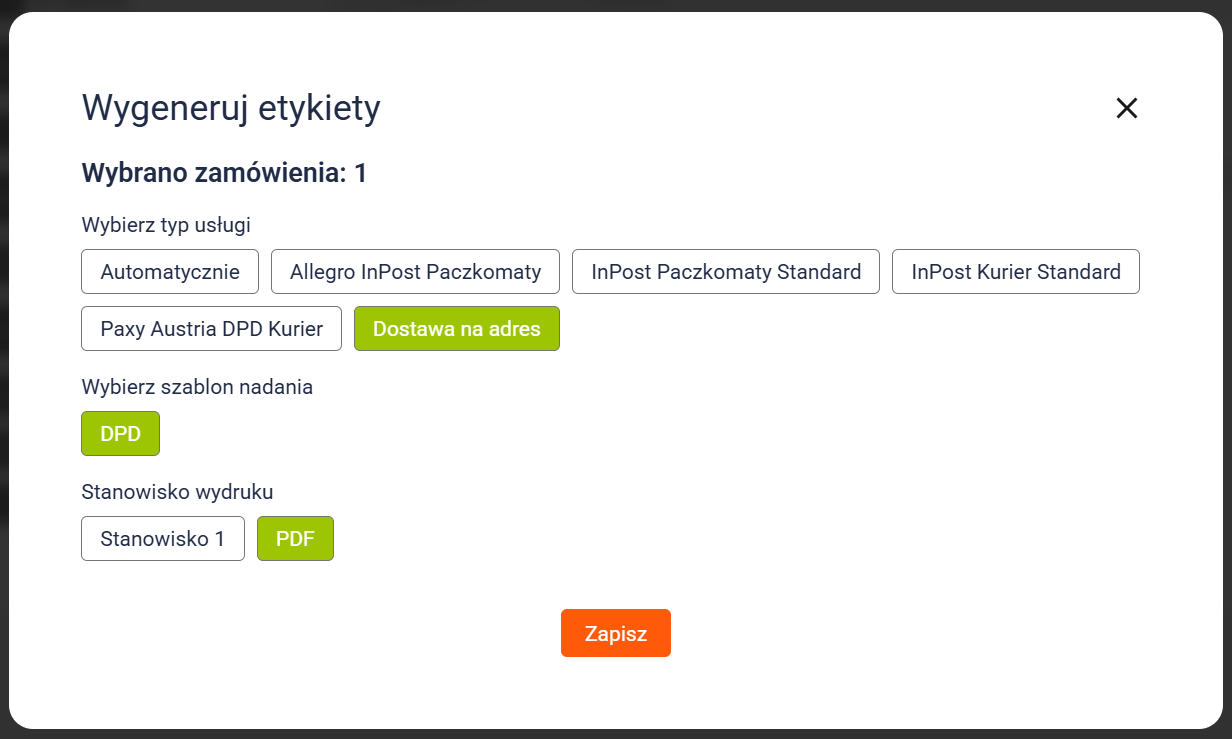
Task: Dismiss the modal with the X icon
Action: 1127,108
